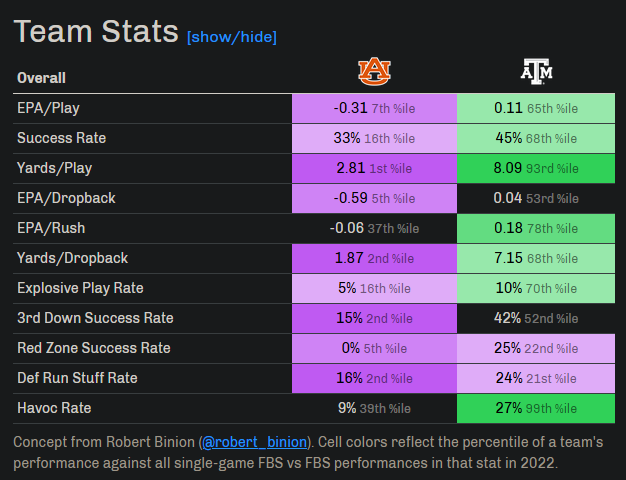The image size is (626, 480).
Task: Select the Overall column header
Action: (41, 77)
